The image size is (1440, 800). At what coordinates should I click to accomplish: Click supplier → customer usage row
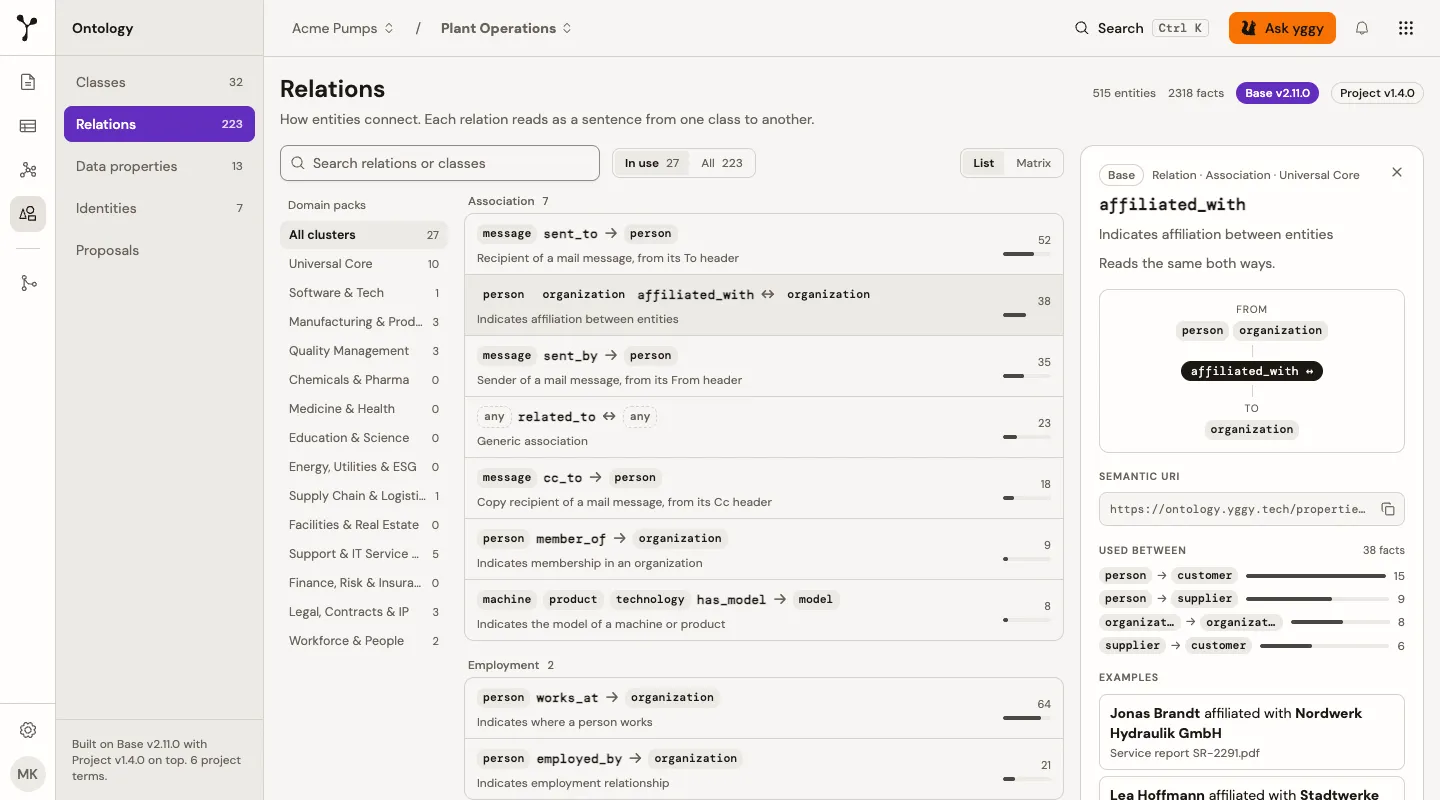(1252, 646)
